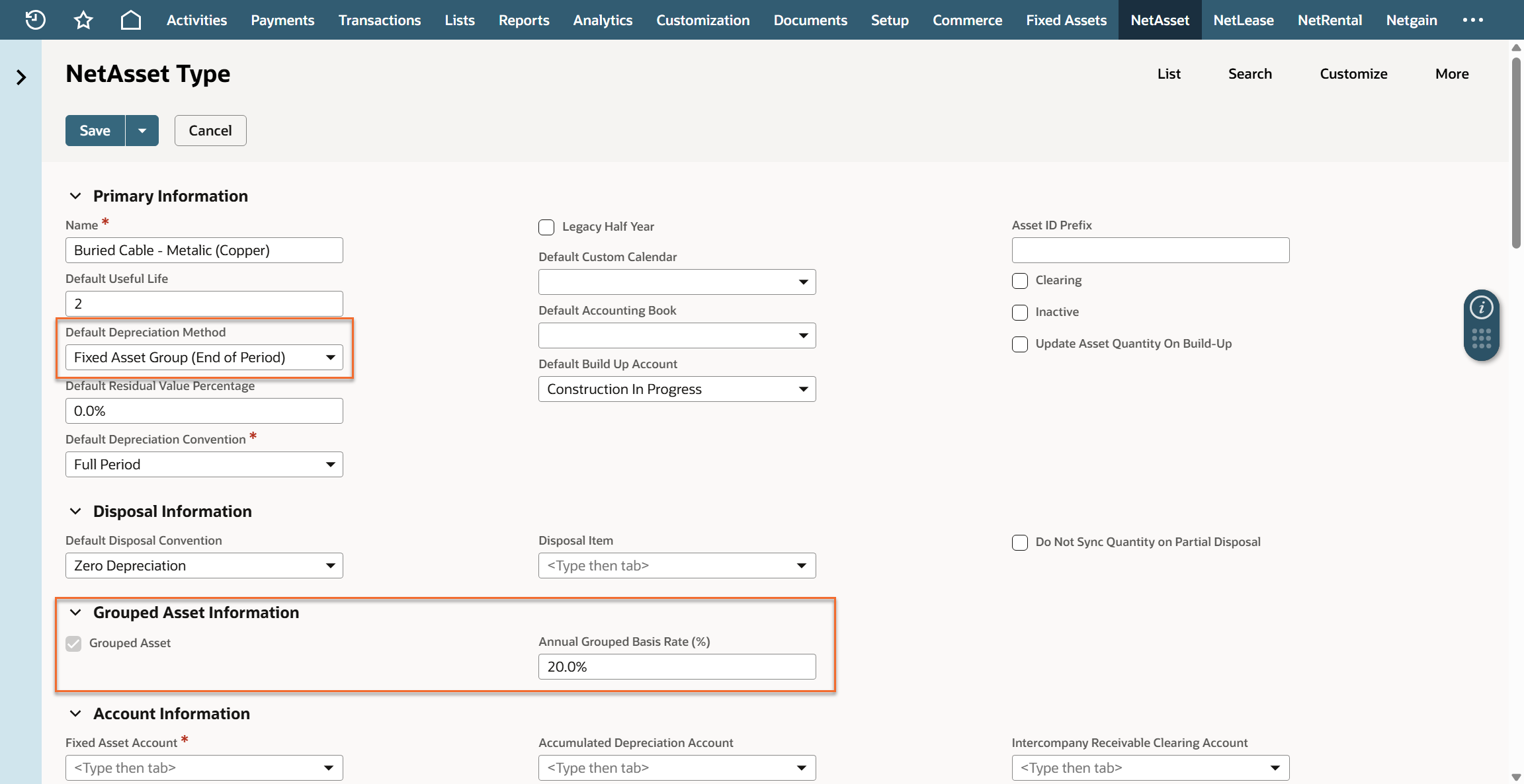The image size is (1524, 784).
Task: Open the NetLease menu
Action: coord(1244,20)
